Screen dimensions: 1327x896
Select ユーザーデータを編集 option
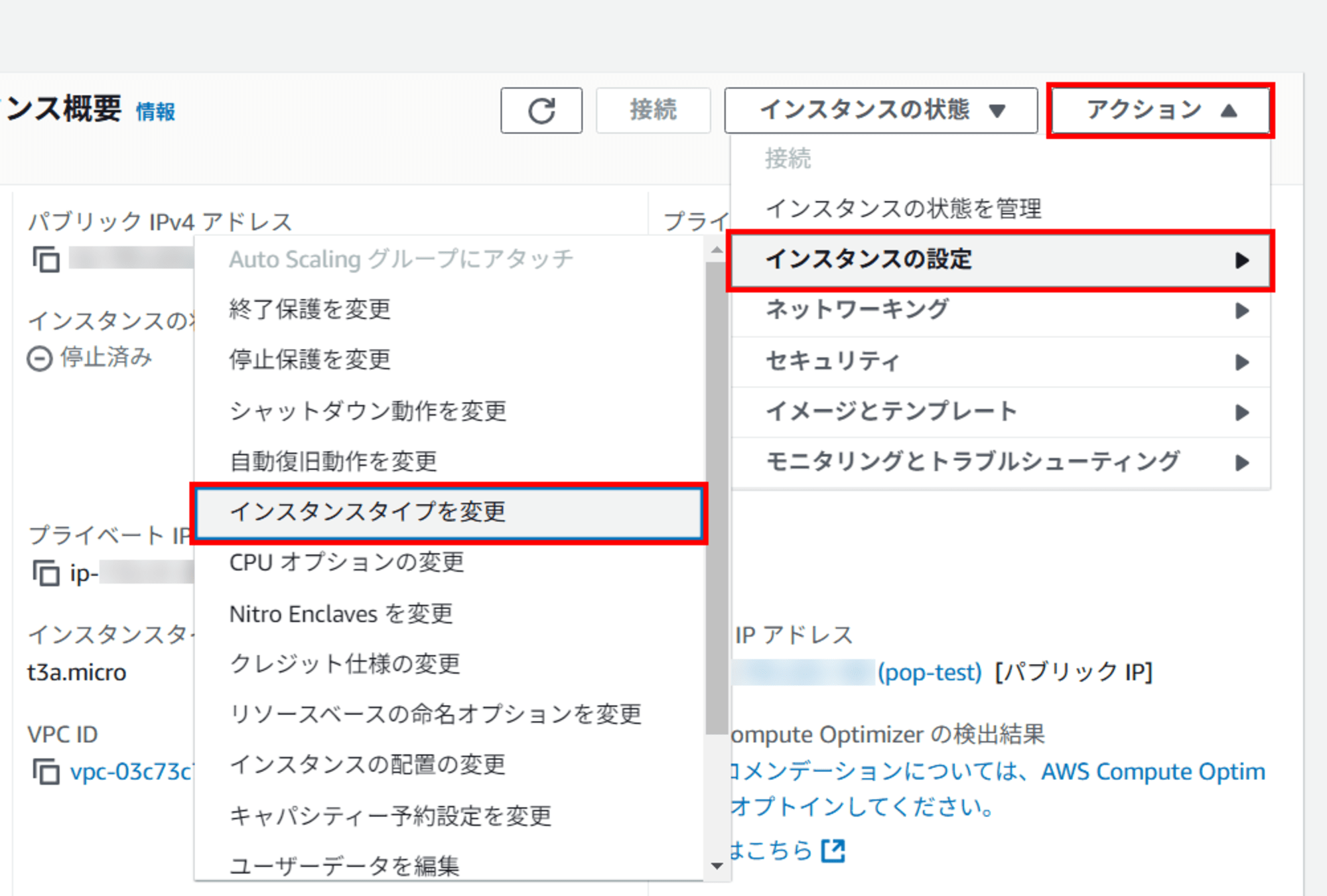tap(450, 865)
